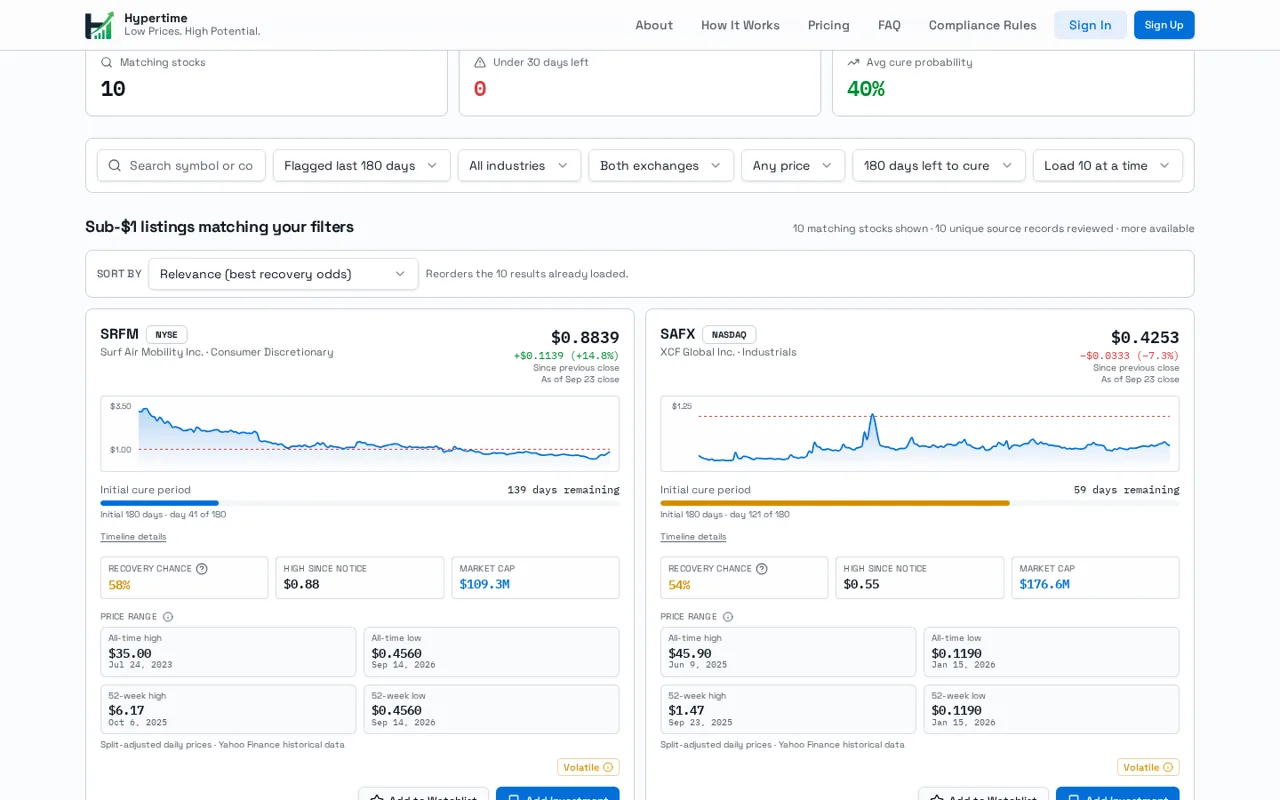Click the SAFX price $0.4253
The width and height of the screenshot is (1280, 800).
(1145, 338)
